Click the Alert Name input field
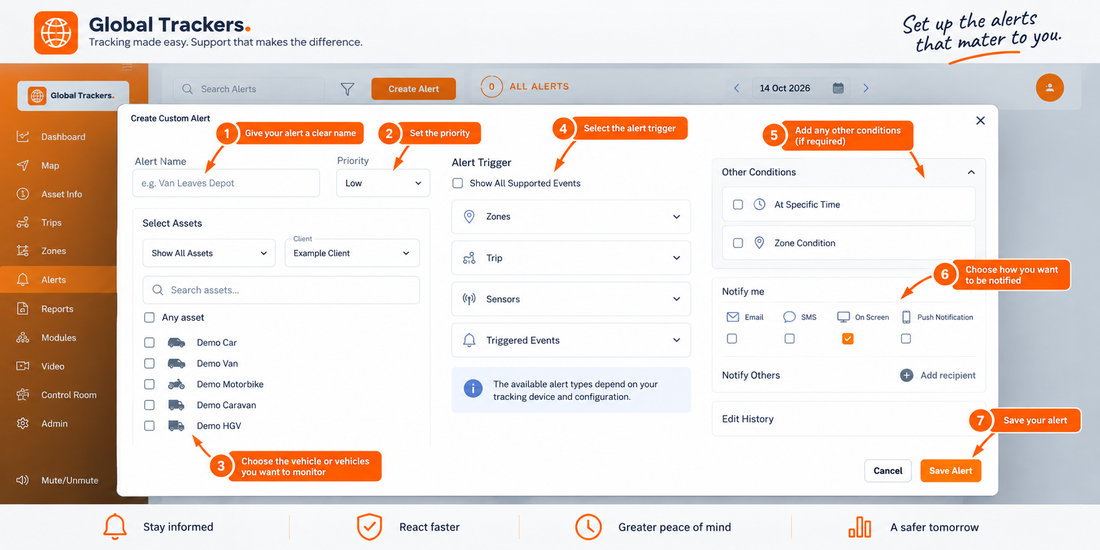The height and width of the screenshot is (550, 1100). click(x=226, y=183)
